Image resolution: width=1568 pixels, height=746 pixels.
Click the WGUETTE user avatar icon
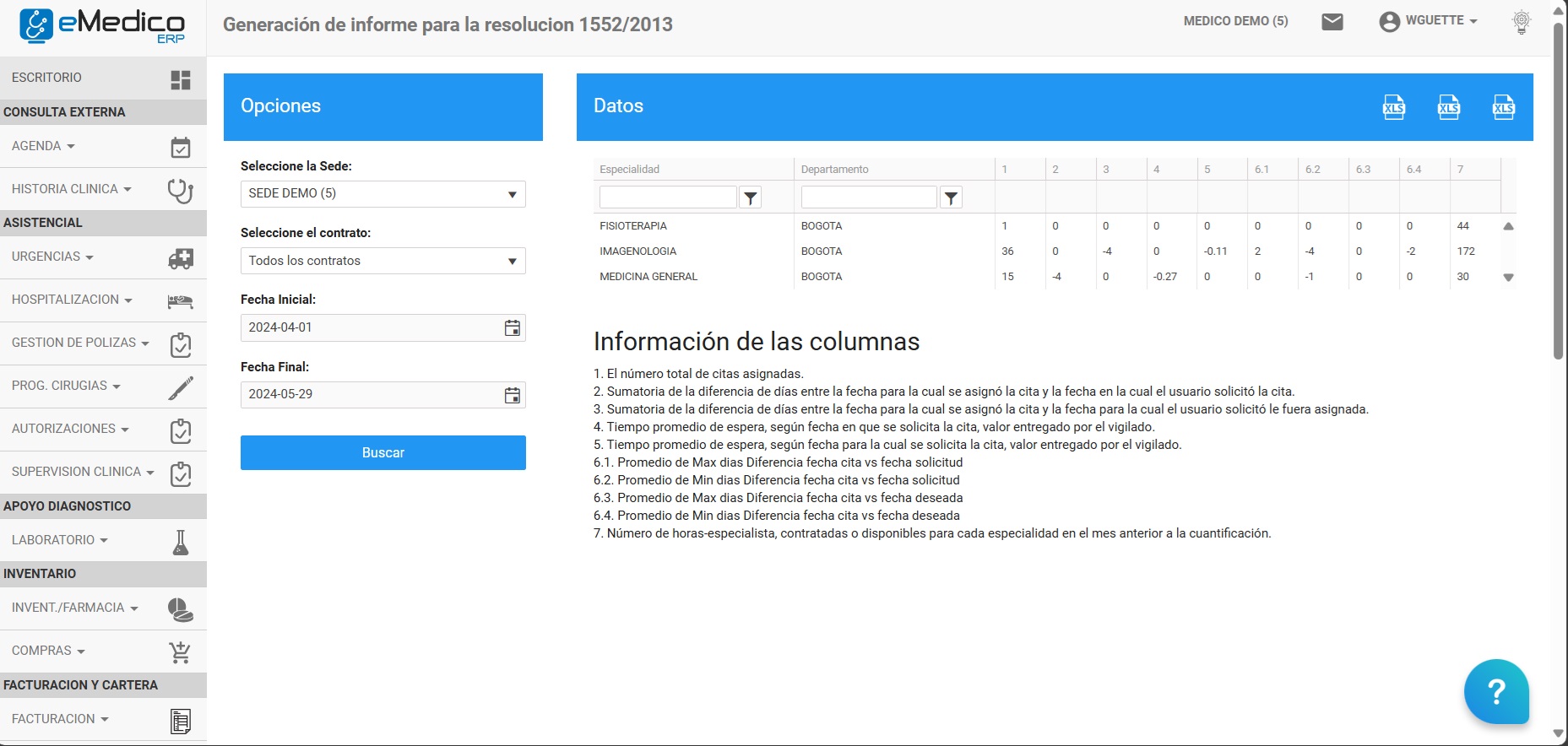(1389, 22)
